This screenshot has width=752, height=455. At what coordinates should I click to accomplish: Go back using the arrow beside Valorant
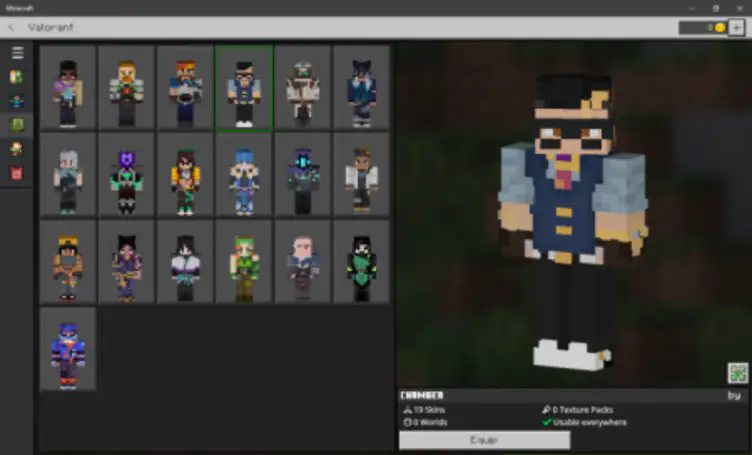[11, 27]
